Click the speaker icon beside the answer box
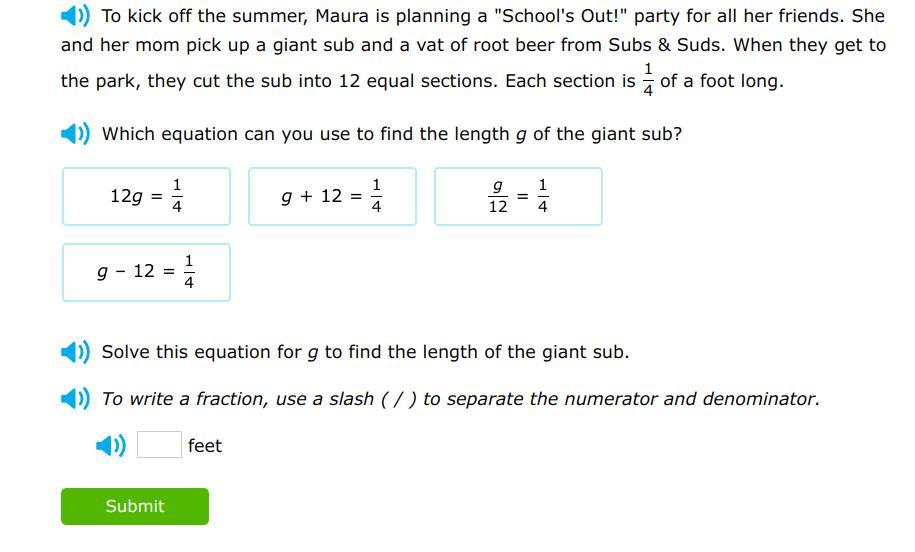Screen dimensions: 915x552 point(110,446)
